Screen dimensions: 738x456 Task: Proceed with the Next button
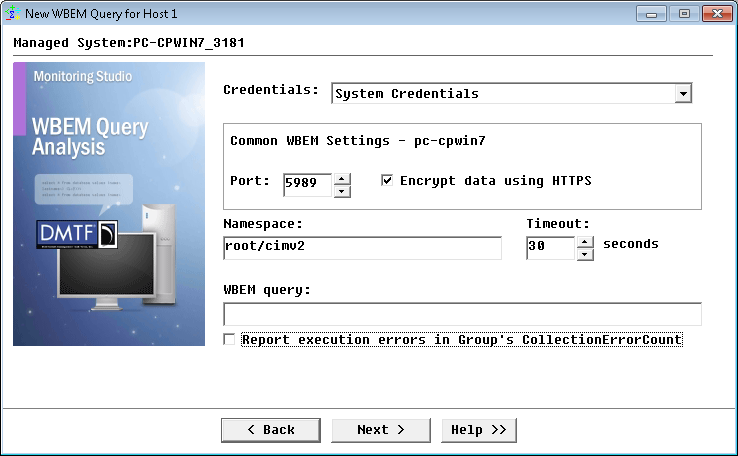(x=381, y=430)
